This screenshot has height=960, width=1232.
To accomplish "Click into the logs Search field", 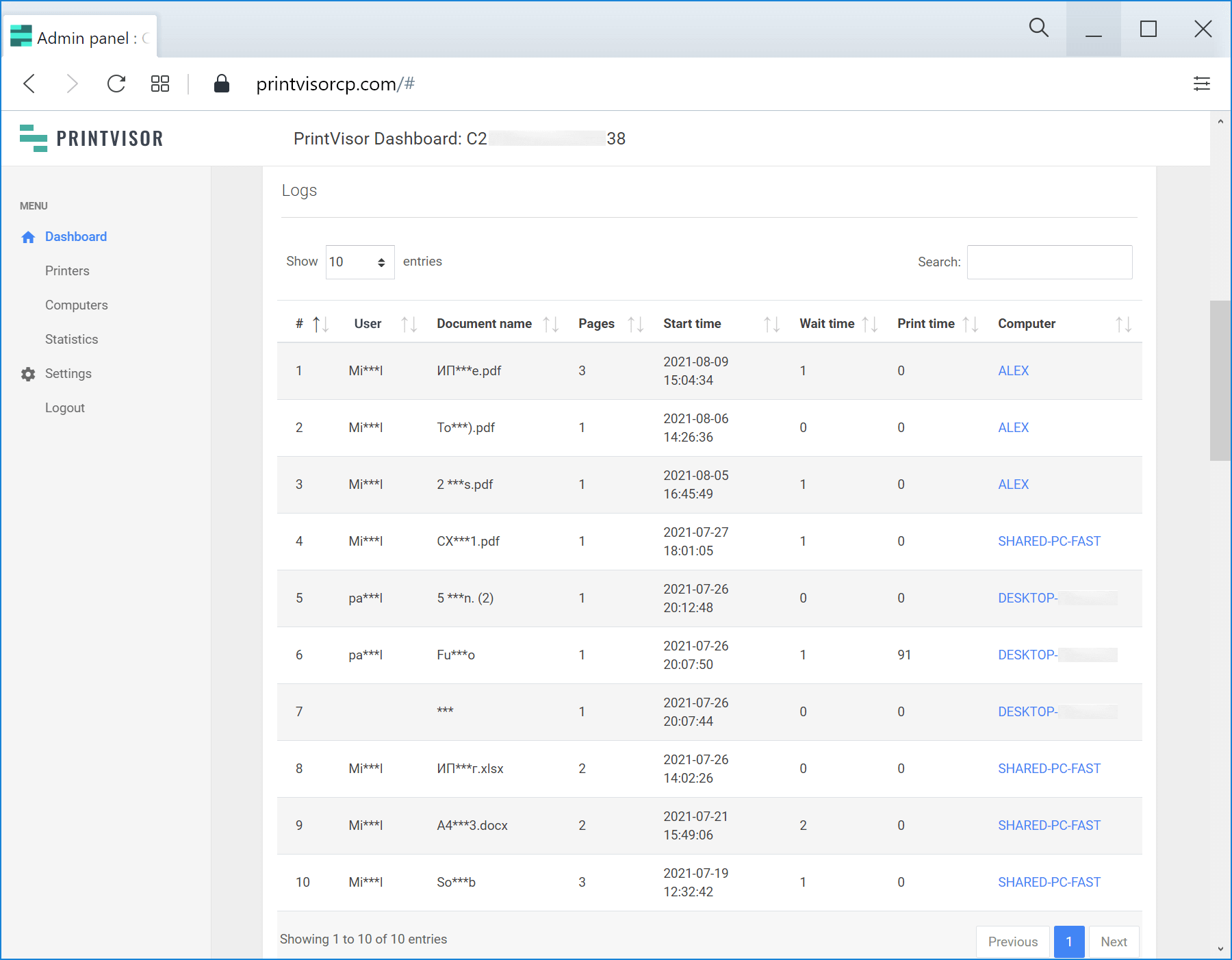I will [x=1049, y=262].
